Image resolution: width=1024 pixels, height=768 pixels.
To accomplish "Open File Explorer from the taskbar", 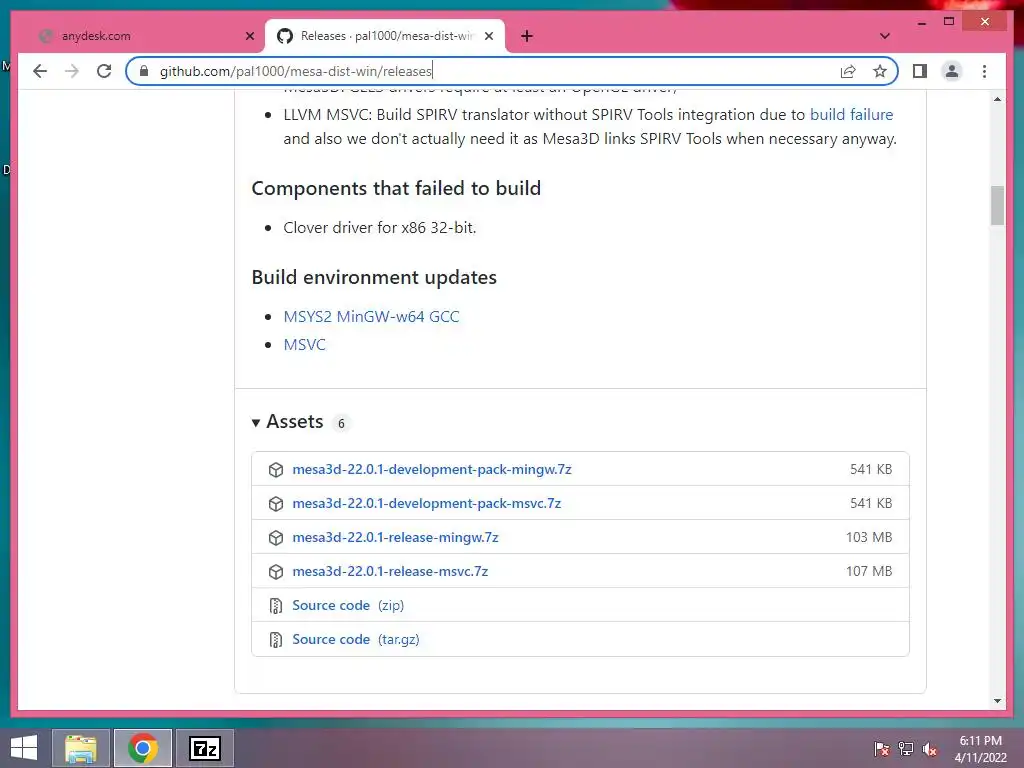I will pos(80,748).
